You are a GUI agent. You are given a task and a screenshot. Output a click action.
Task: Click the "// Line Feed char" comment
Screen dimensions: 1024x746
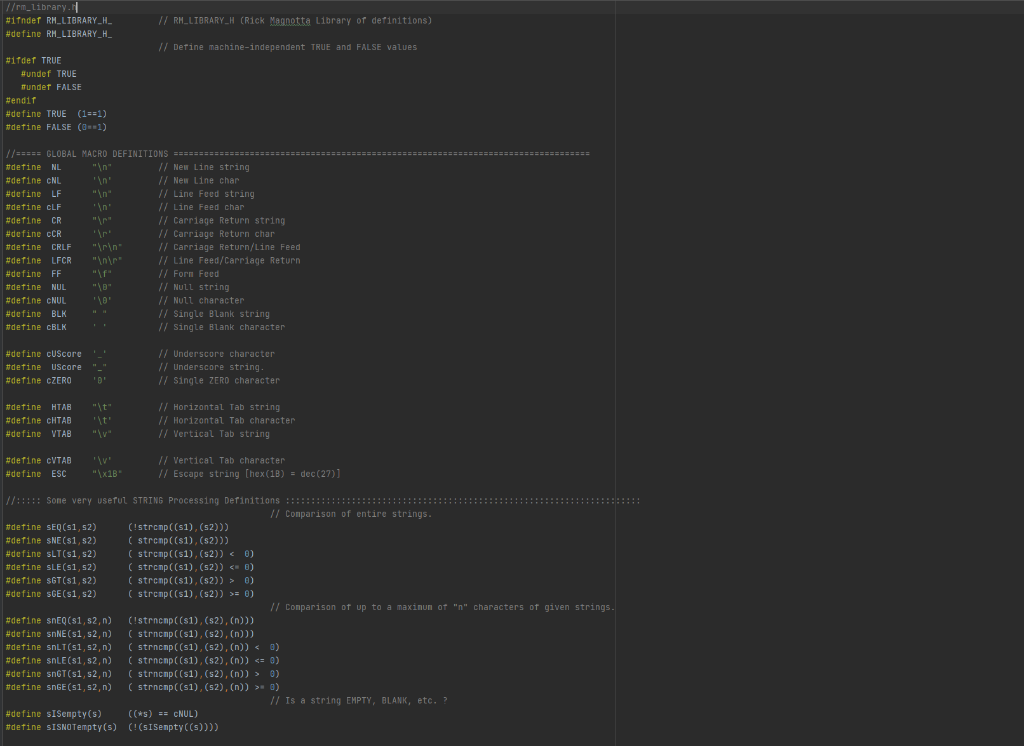tap(201, 207)
